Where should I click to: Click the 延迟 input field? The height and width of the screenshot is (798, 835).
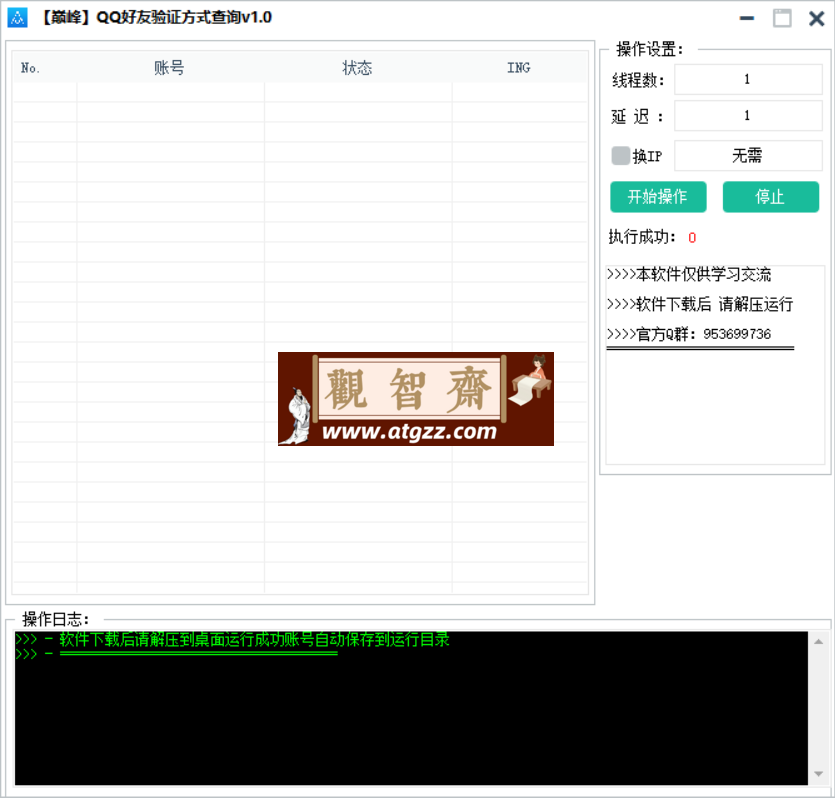coord(748,116)
